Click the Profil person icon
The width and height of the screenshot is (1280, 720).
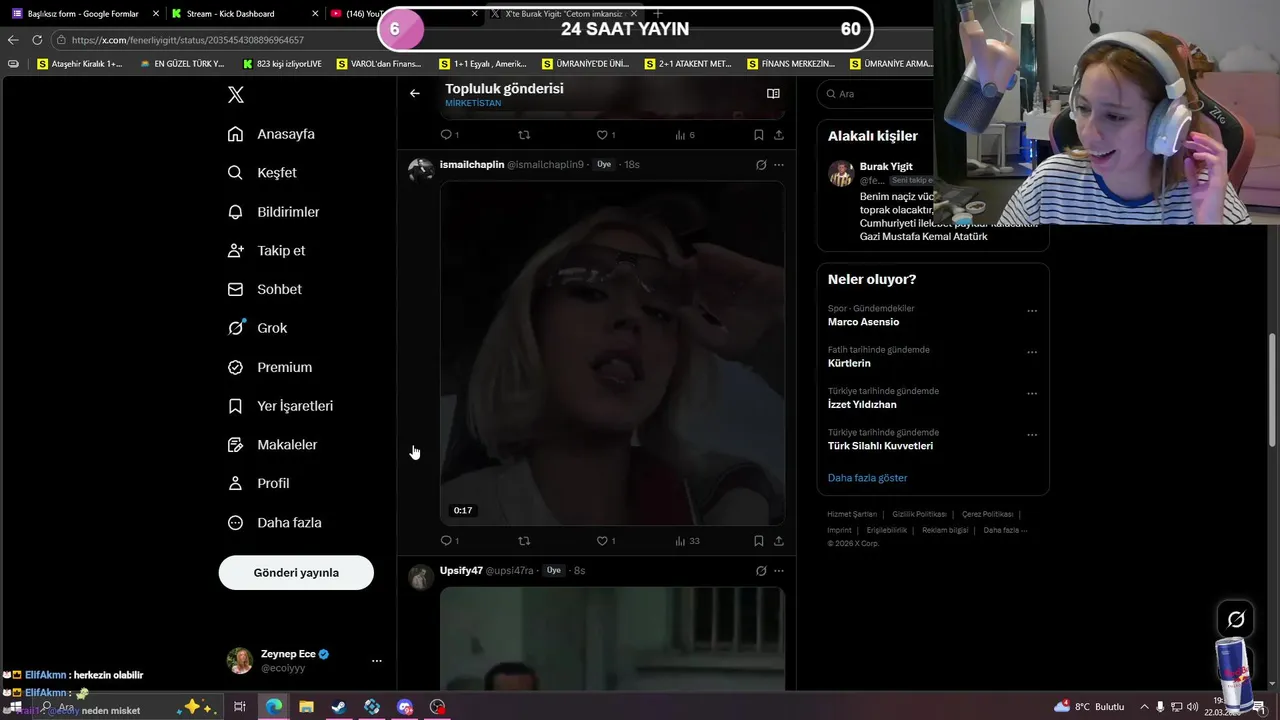(235, 483)
